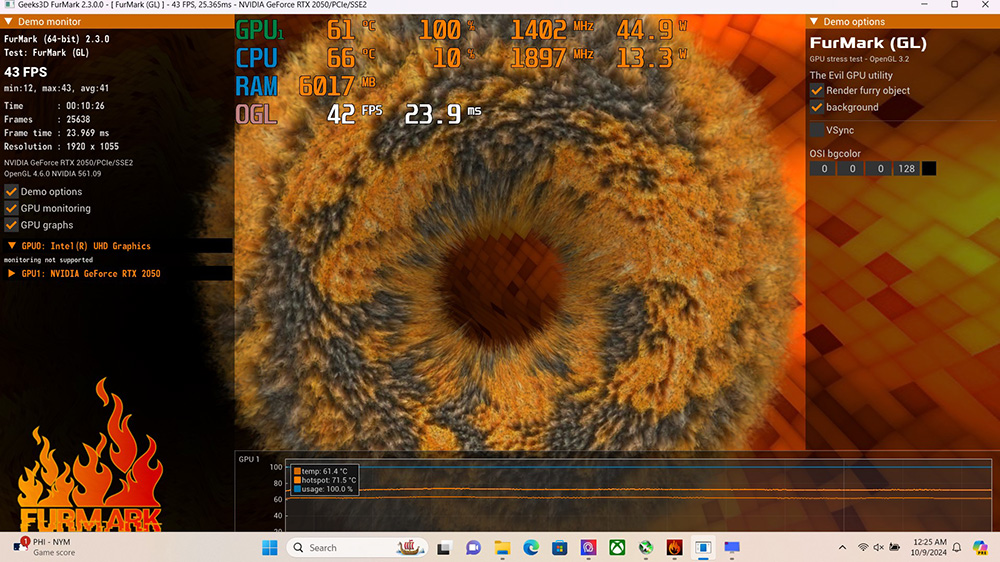
Task: Enable the VSync checkbox
Action: point(816,130)
